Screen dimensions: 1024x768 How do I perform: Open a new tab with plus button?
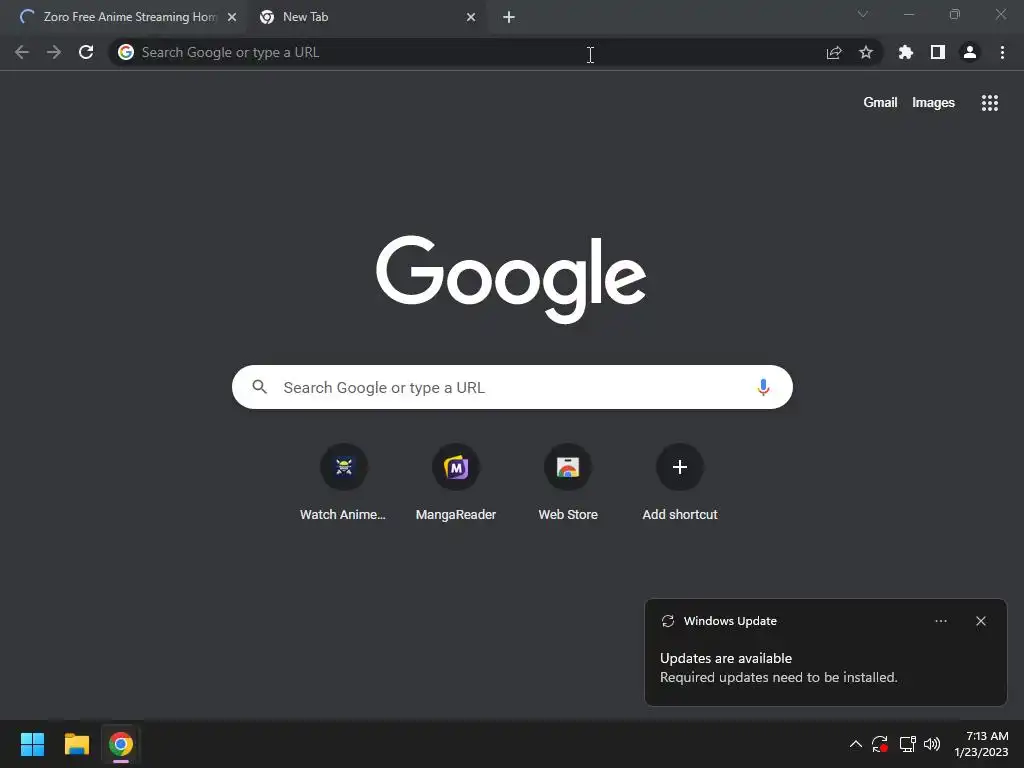pos(509,17)
